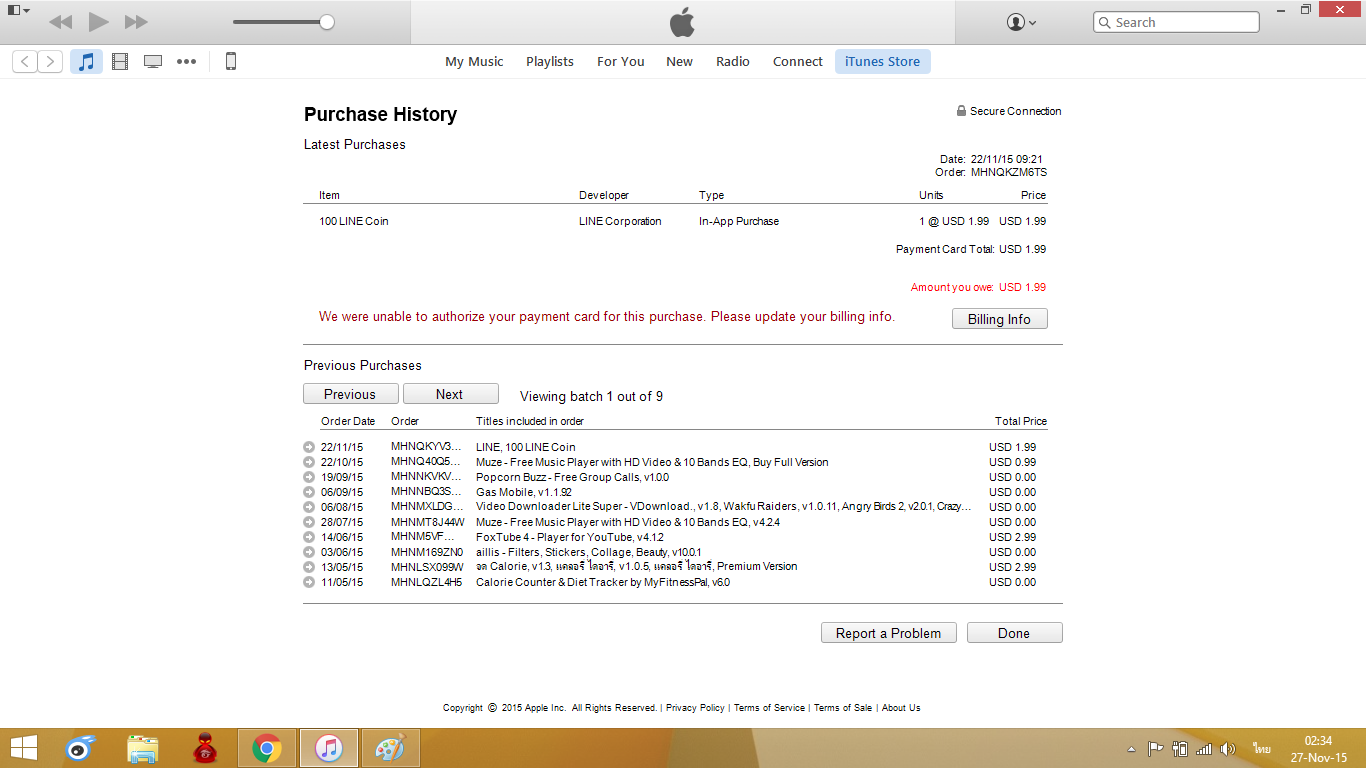Viewport: 1366px width, 768px height.
Task: Open the red icon app in taskbar
Action: 205,748
